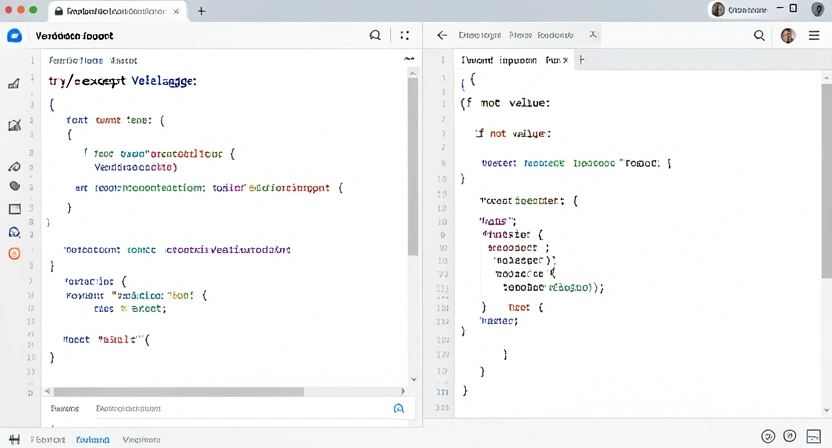
Task: Click the square layout icon in the bottom-right status bar
Action: [x=813, y=436]
